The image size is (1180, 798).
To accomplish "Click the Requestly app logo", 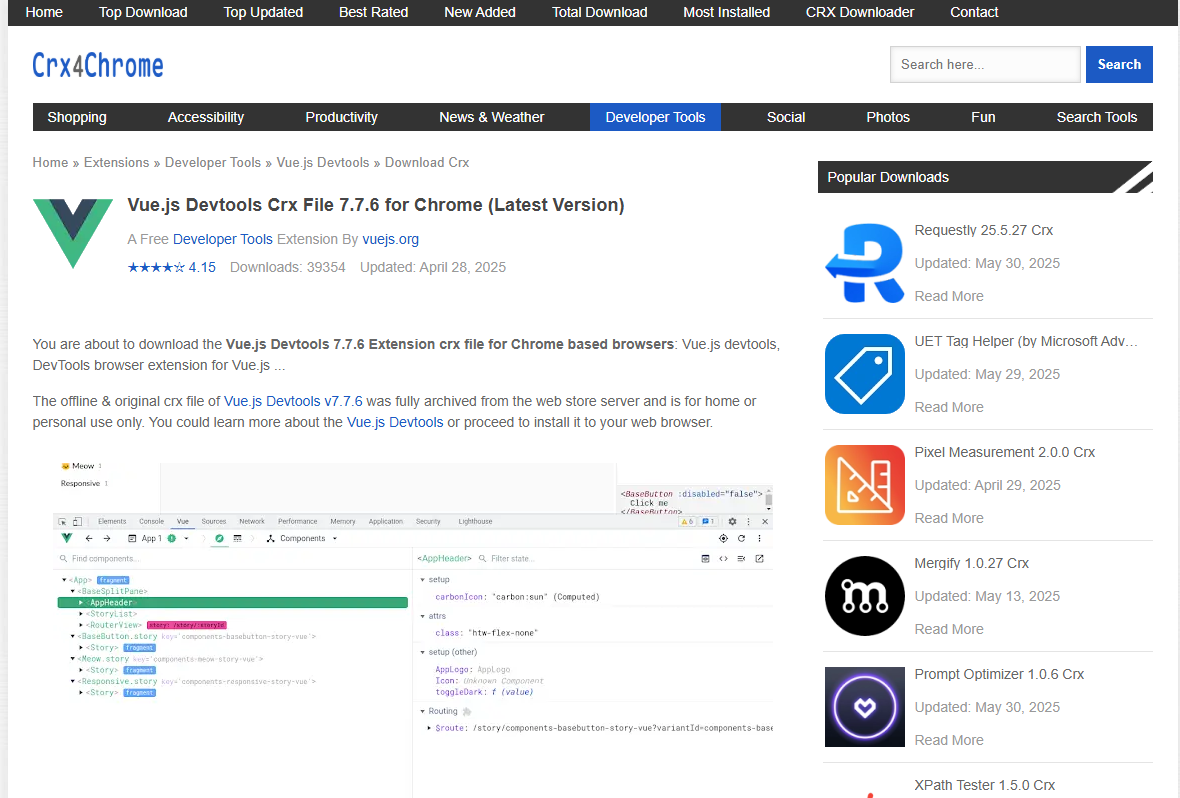I will [x=864, y=263].
